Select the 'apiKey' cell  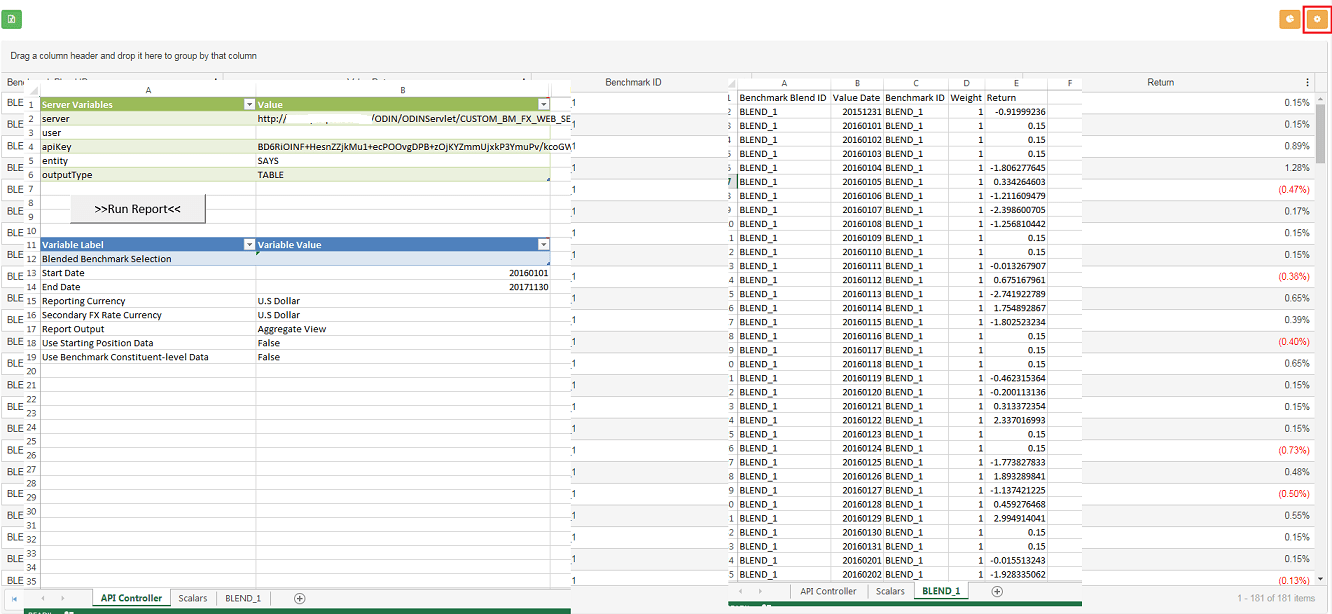pos(148,147)
